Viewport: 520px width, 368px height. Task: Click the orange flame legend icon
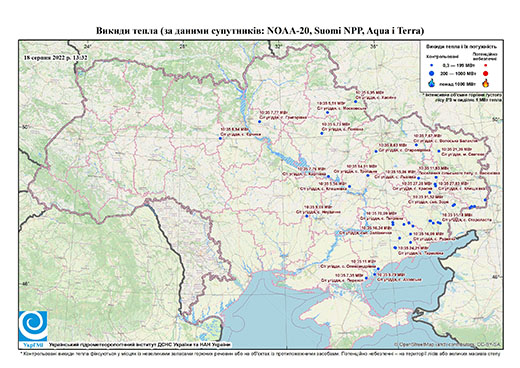tap(486, 83)
